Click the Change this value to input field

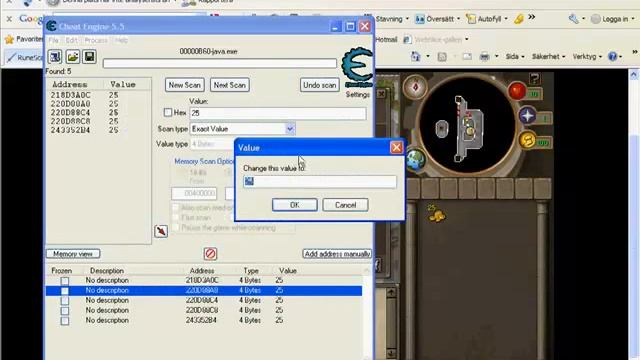(x=320, y=182)
